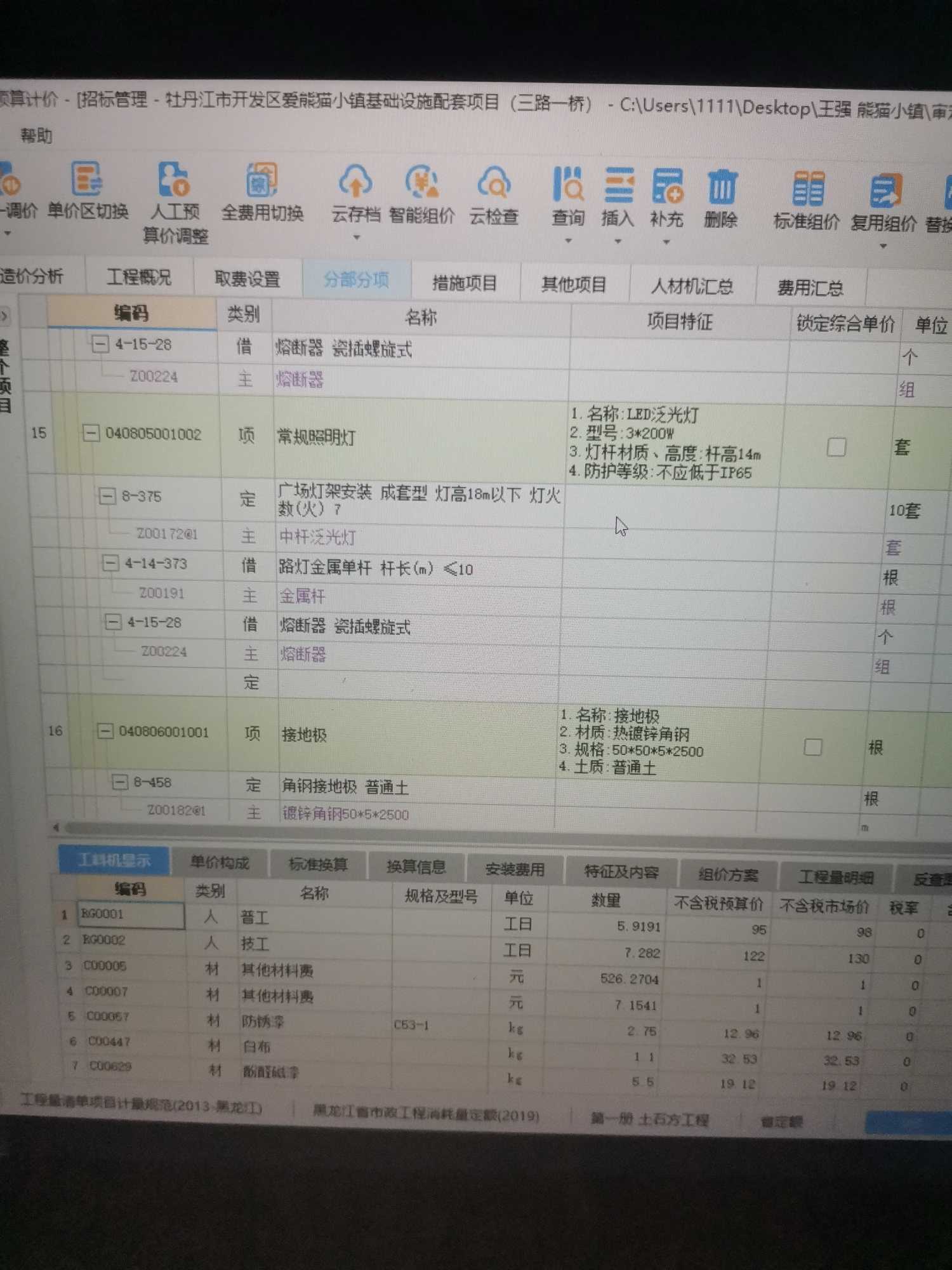Viewport: 952px width, 1270px height.
Task: Open the 安装费用 bottom tab
Action: click(x=515, y=869)
